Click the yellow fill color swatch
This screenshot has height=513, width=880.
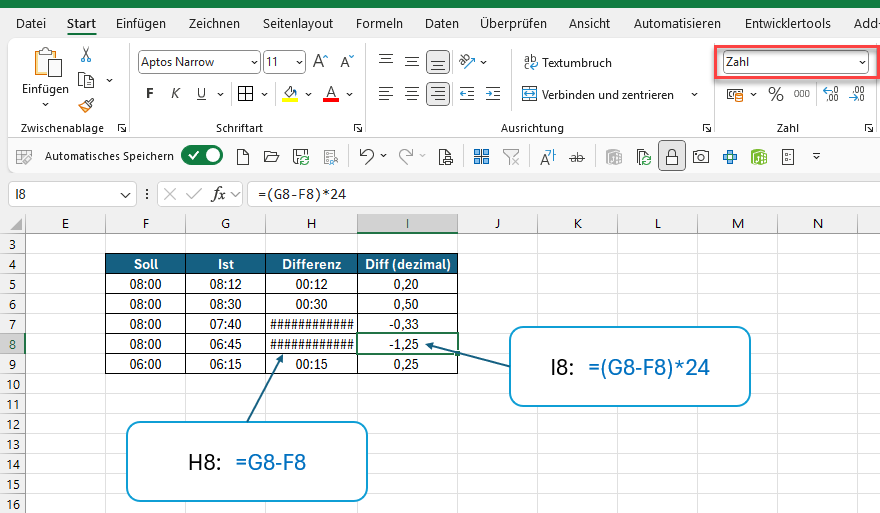point(290,94)
